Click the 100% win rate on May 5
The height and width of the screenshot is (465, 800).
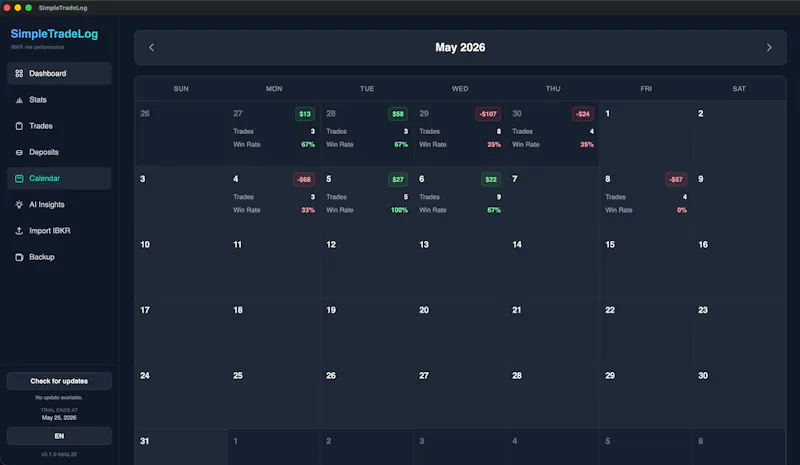click(399, 210)
